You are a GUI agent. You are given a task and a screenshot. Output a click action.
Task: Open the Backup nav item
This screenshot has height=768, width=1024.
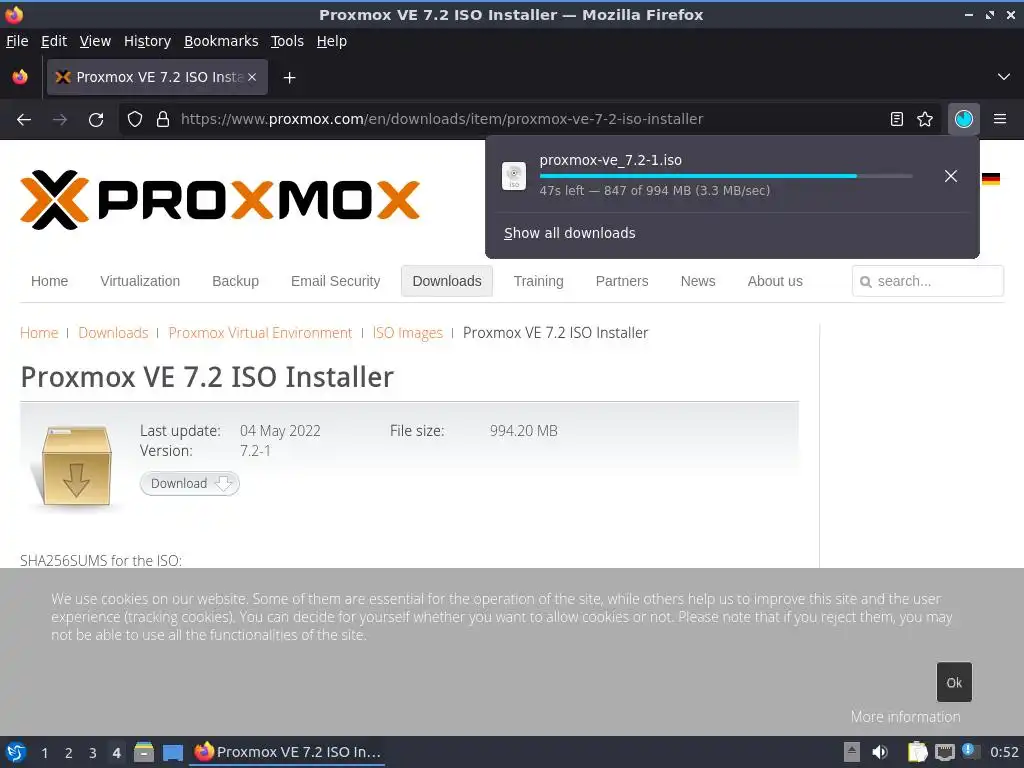tap(235, 281)
